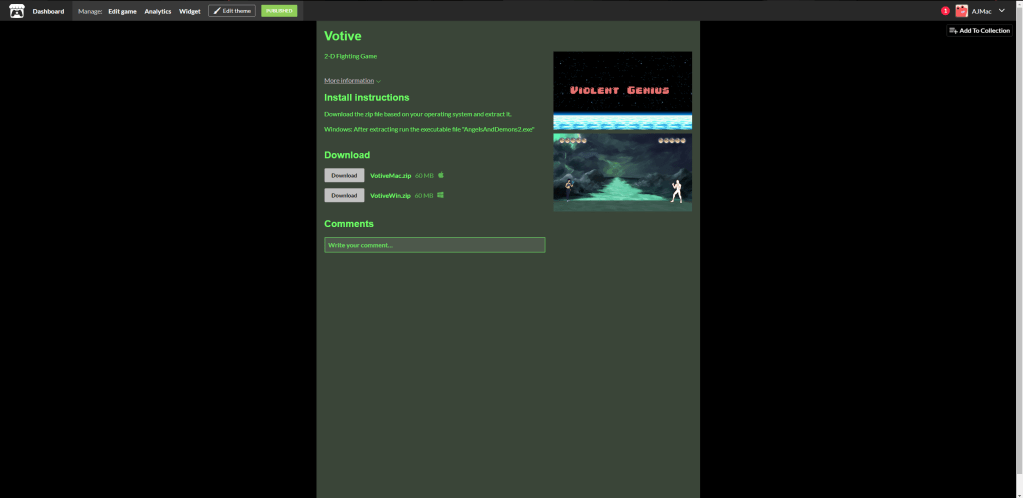Open the Widget page
Image resolution: width=1023 pixels, height=498 pixels.
190,11
